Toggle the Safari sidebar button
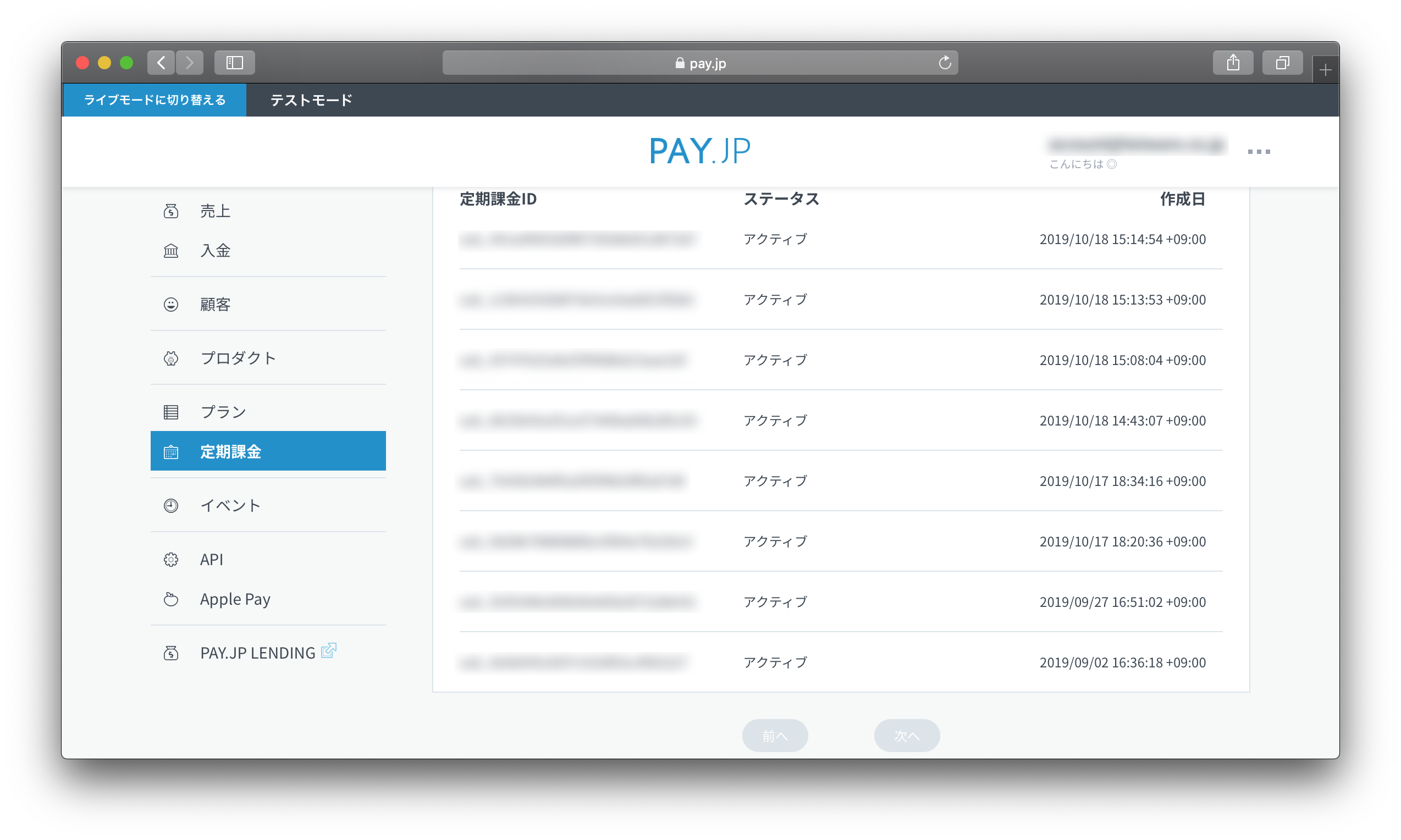Image resolution: width=1401 pixels, height=840 pixels. pyautogui.click(x=234, y=62)
